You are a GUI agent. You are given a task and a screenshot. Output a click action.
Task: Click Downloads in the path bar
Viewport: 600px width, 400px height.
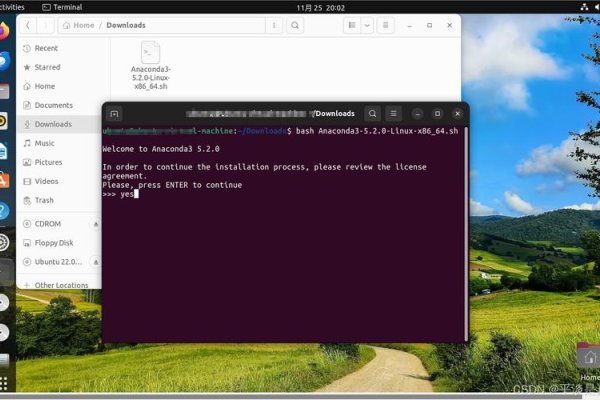tap(126, 25)
